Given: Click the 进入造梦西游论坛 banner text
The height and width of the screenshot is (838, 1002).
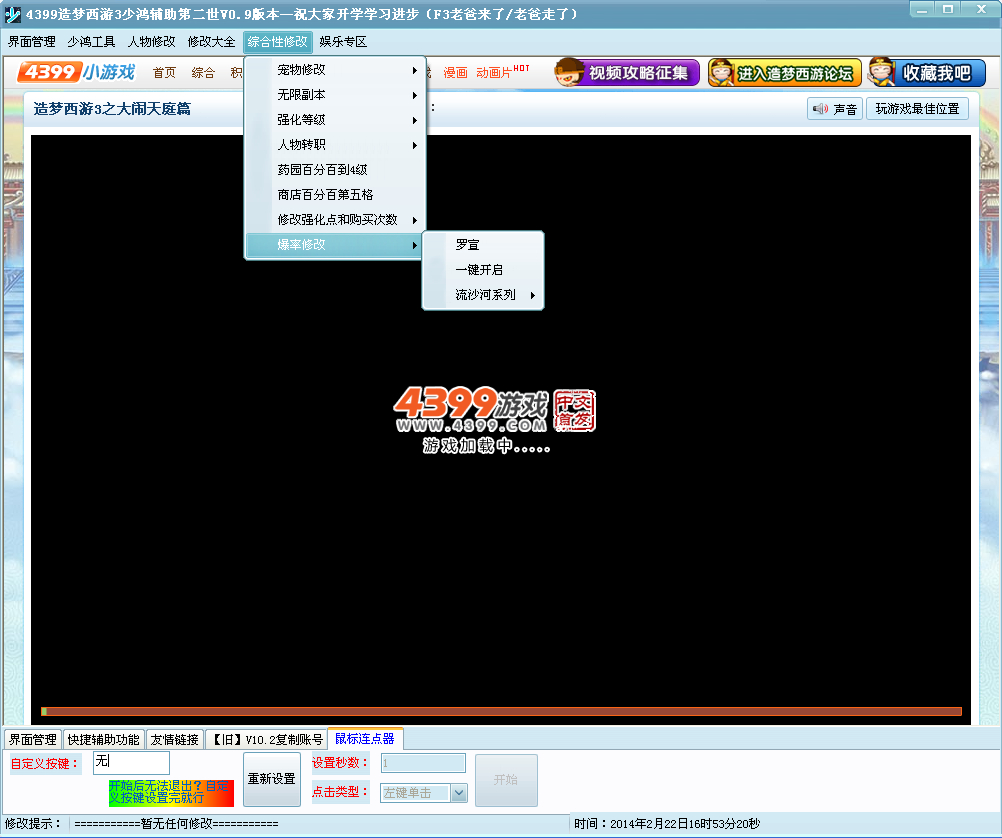Looking at the screenshot, I should 796,74.
